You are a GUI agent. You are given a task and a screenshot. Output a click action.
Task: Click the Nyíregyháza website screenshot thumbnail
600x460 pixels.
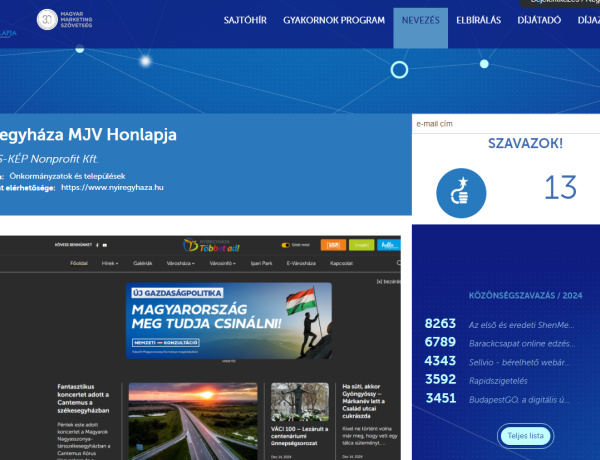(200, 348)
